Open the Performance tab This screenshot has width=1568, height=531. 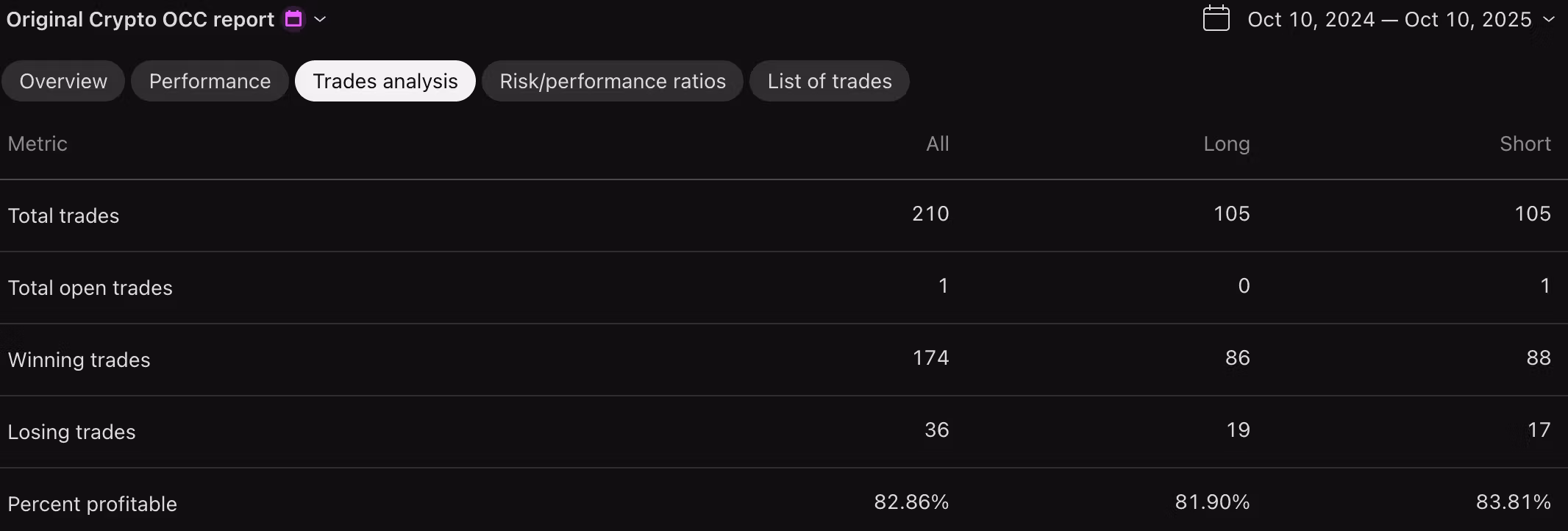210,81
